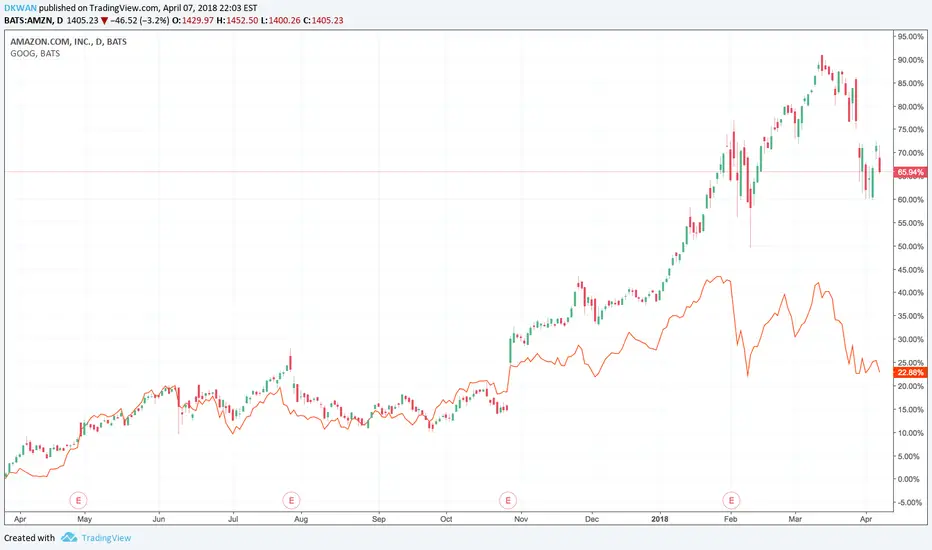Click the L:1400.26 low value

pos(281,20)
